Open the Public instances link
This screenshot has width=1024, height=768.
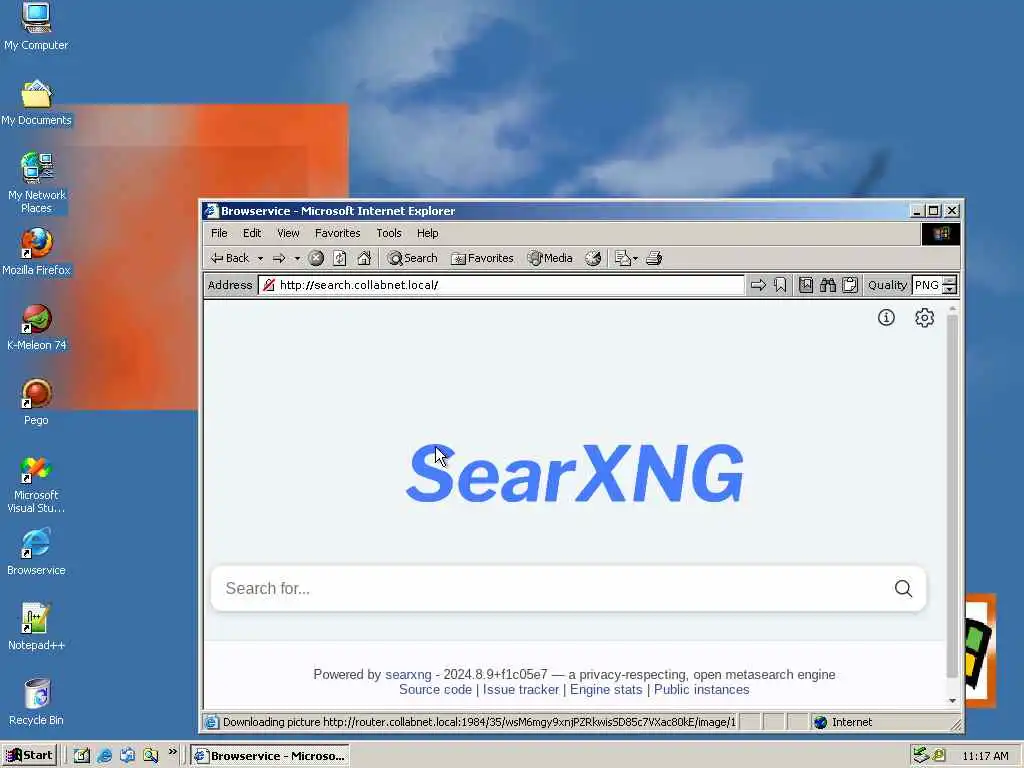coord(701,690)
